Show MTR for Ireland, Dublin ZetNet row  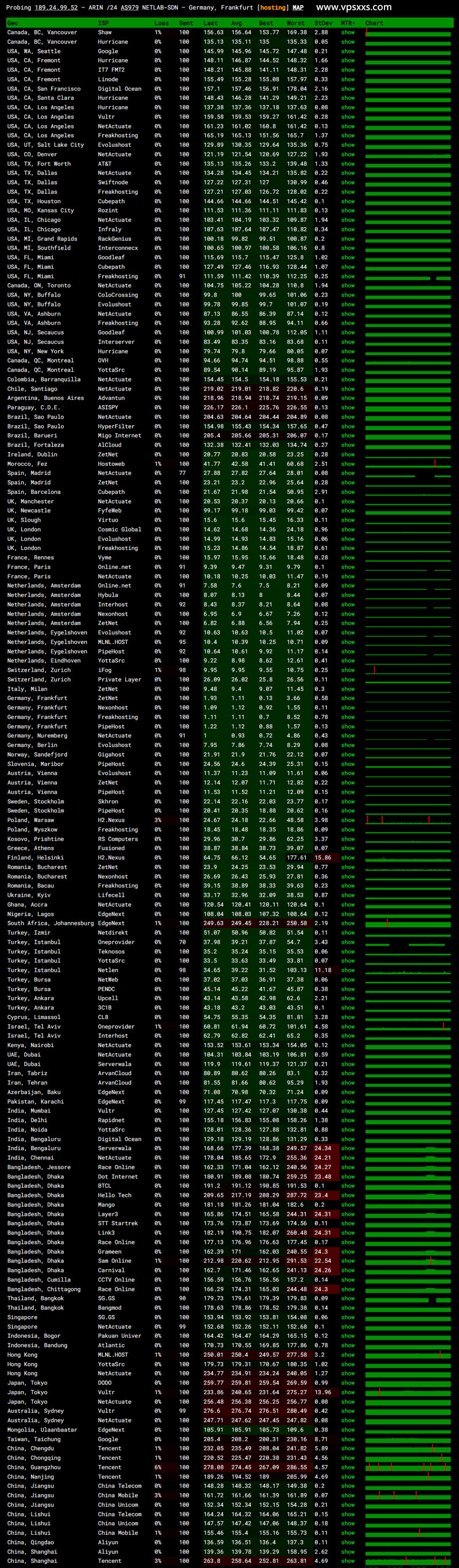tap(348, 454)
